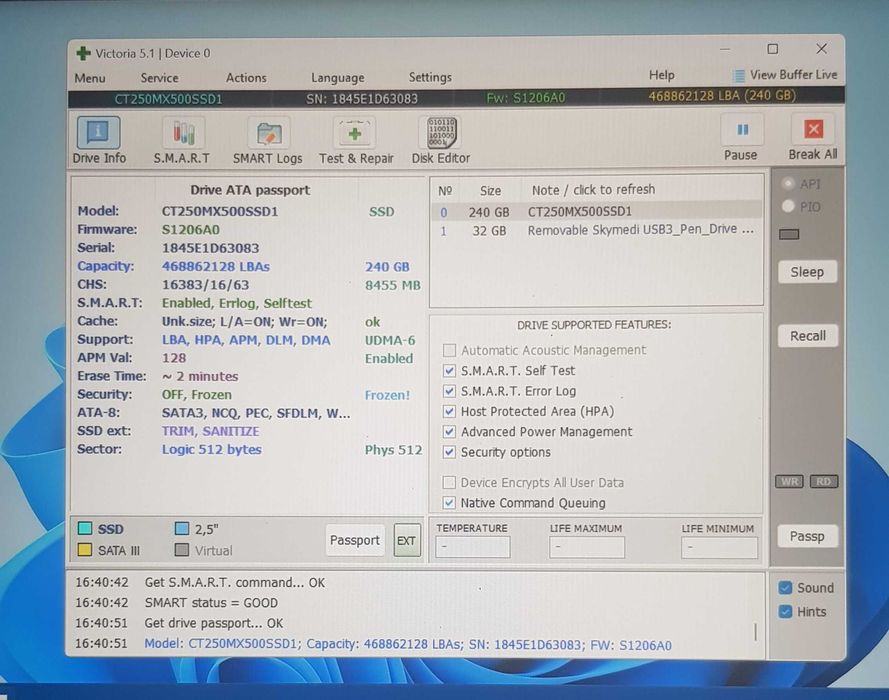The width and height of the screenshot is (889, 700).
Task: Click the cyan SSD color indicator
Action: 85,528
